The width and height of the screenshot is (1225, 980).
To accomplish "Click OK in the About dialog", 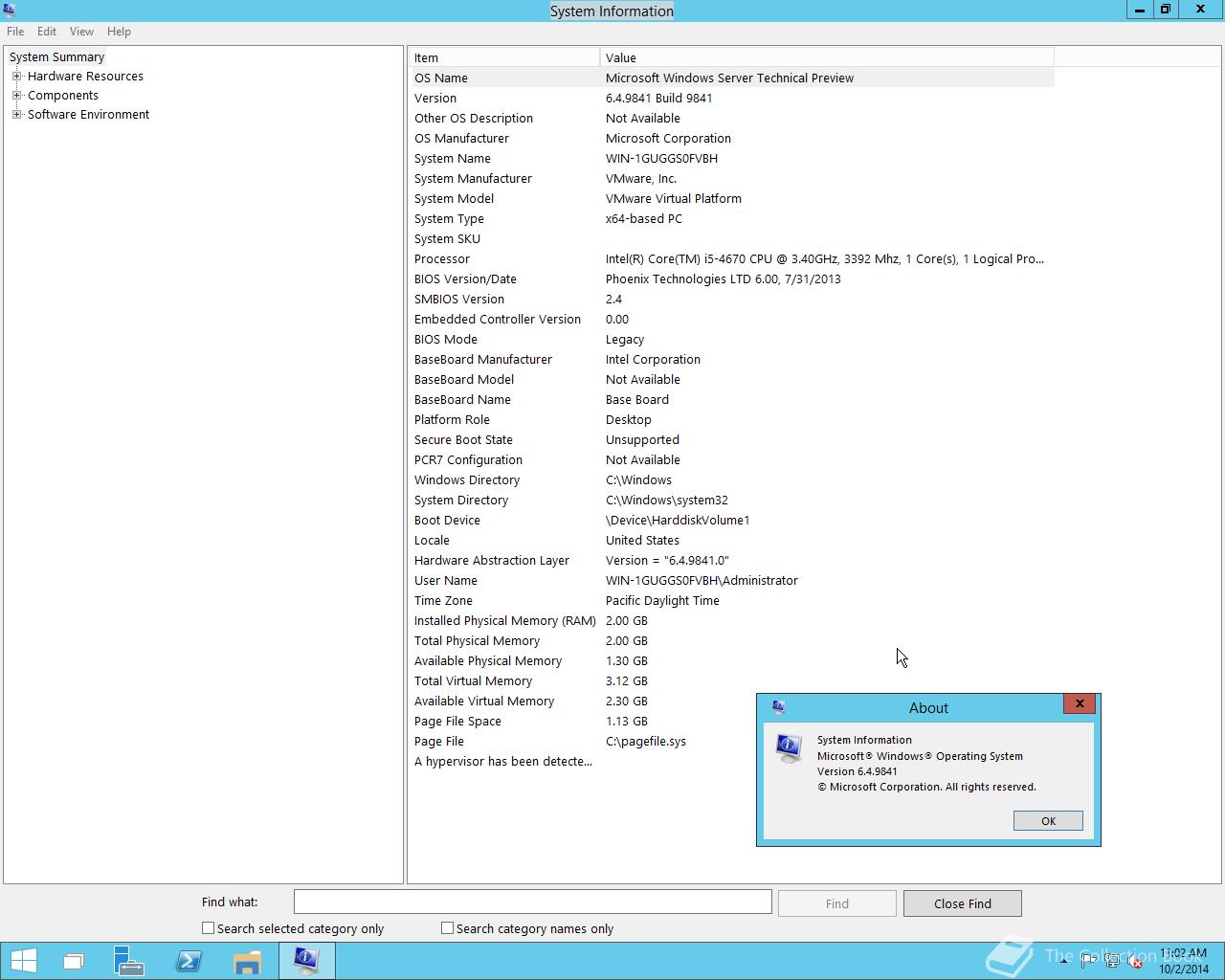I will (x=1048, y=821).
